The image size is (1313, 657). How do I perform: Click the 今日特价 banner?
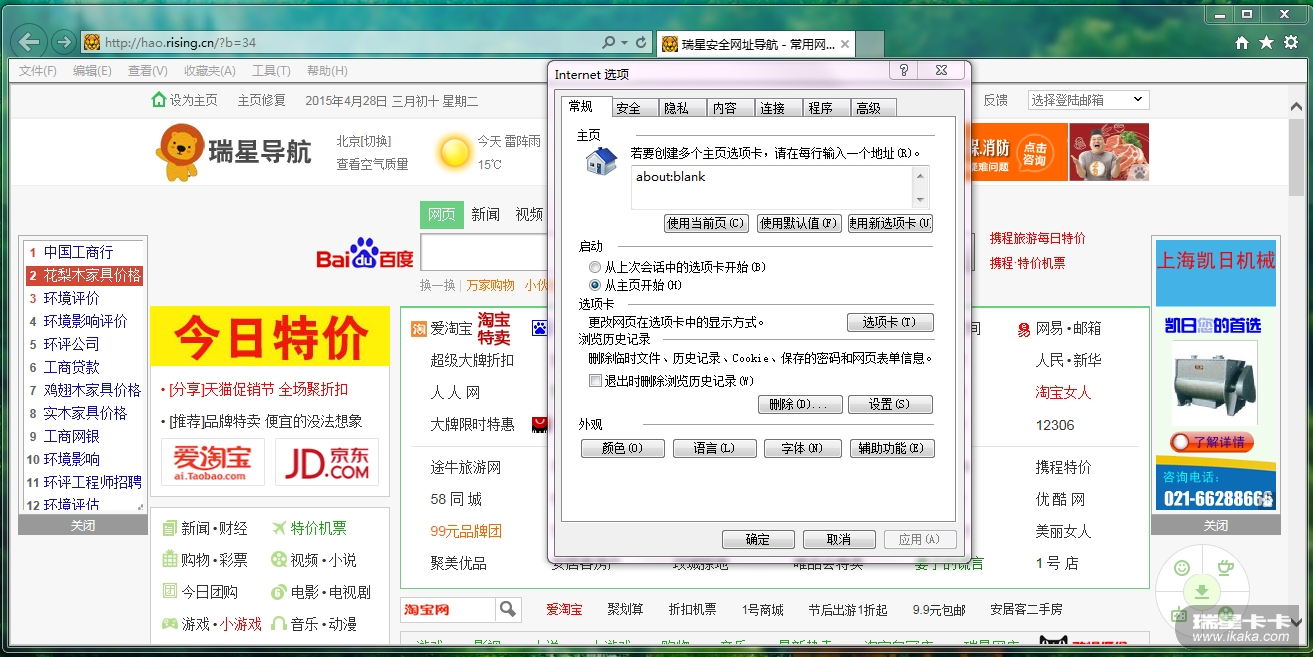(270, 337)
